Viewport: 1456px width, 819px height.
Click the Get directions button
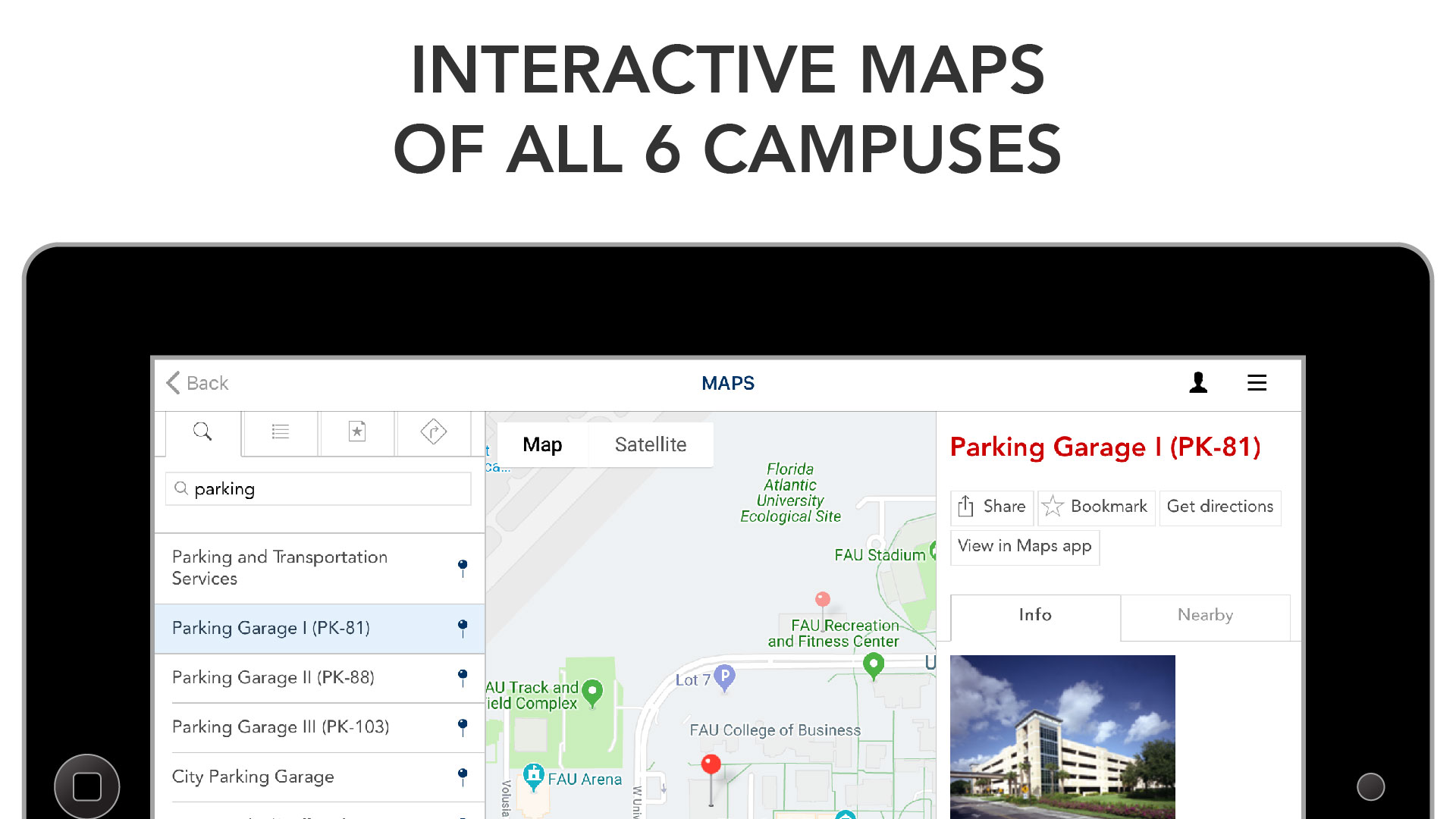(x=1219, y=507)
